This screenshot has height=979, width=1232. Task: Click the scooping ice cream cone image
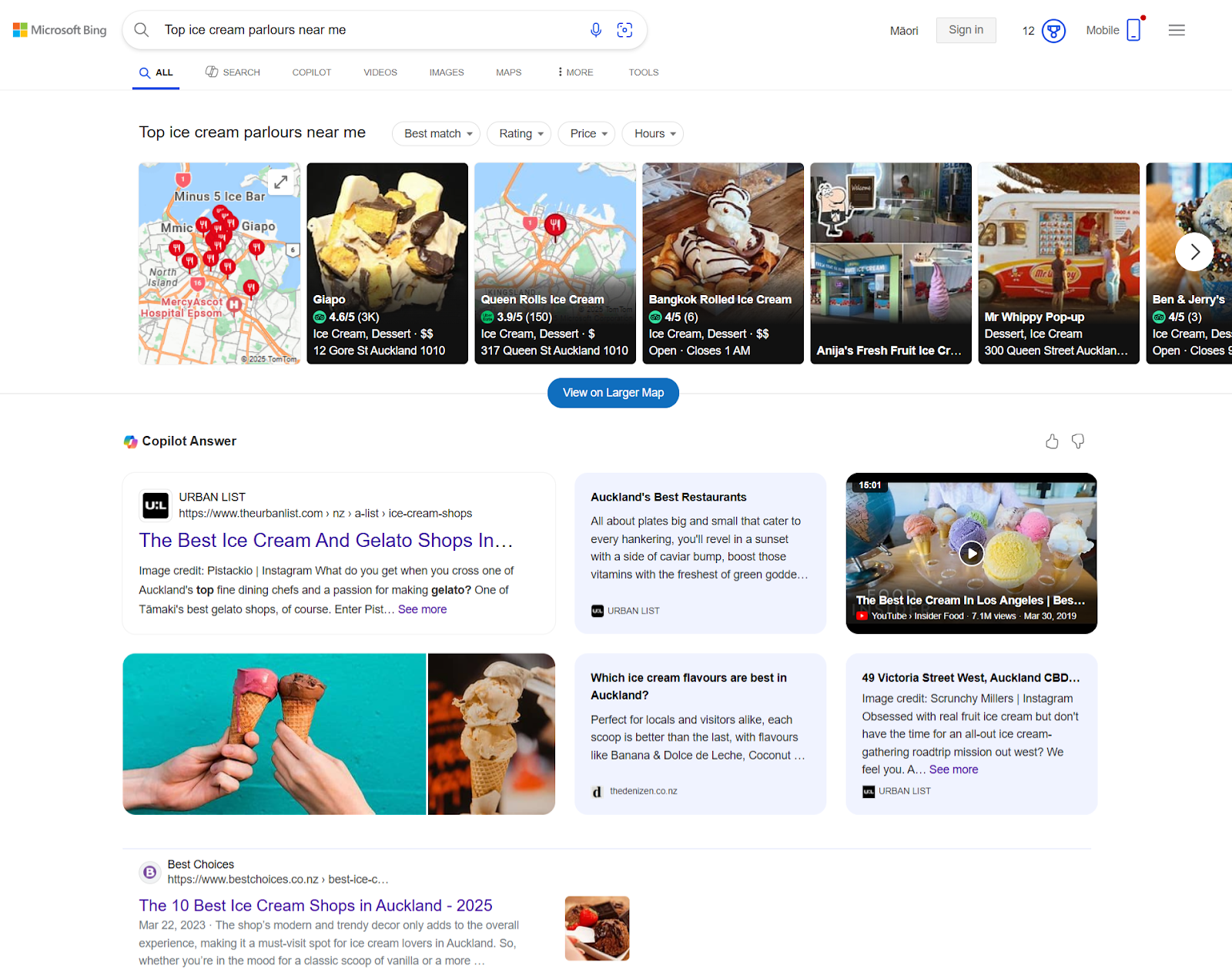click(x=491, y=734)
